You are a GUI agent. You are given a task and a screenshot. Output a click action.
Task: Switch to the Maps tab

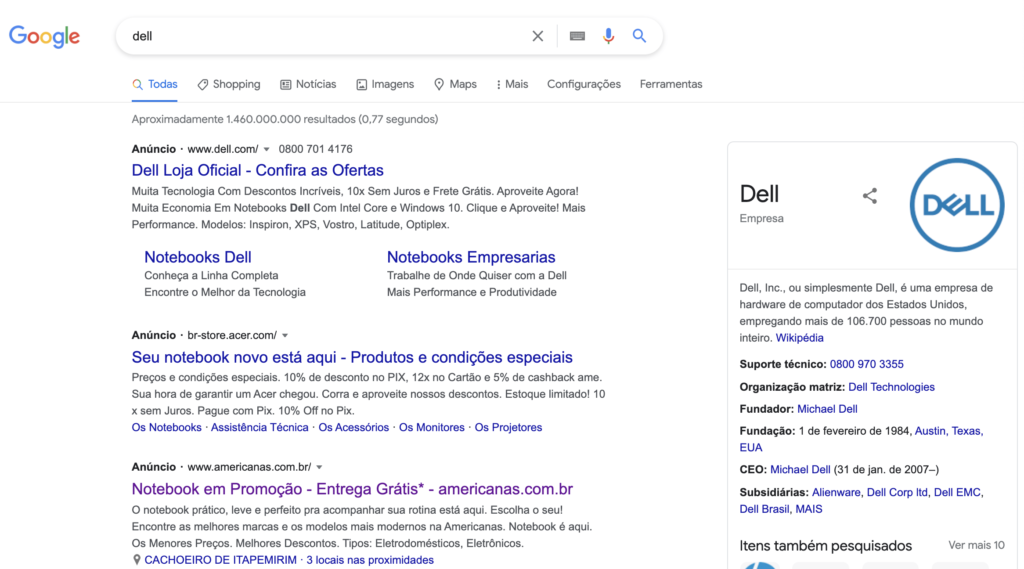pos(455,84)
